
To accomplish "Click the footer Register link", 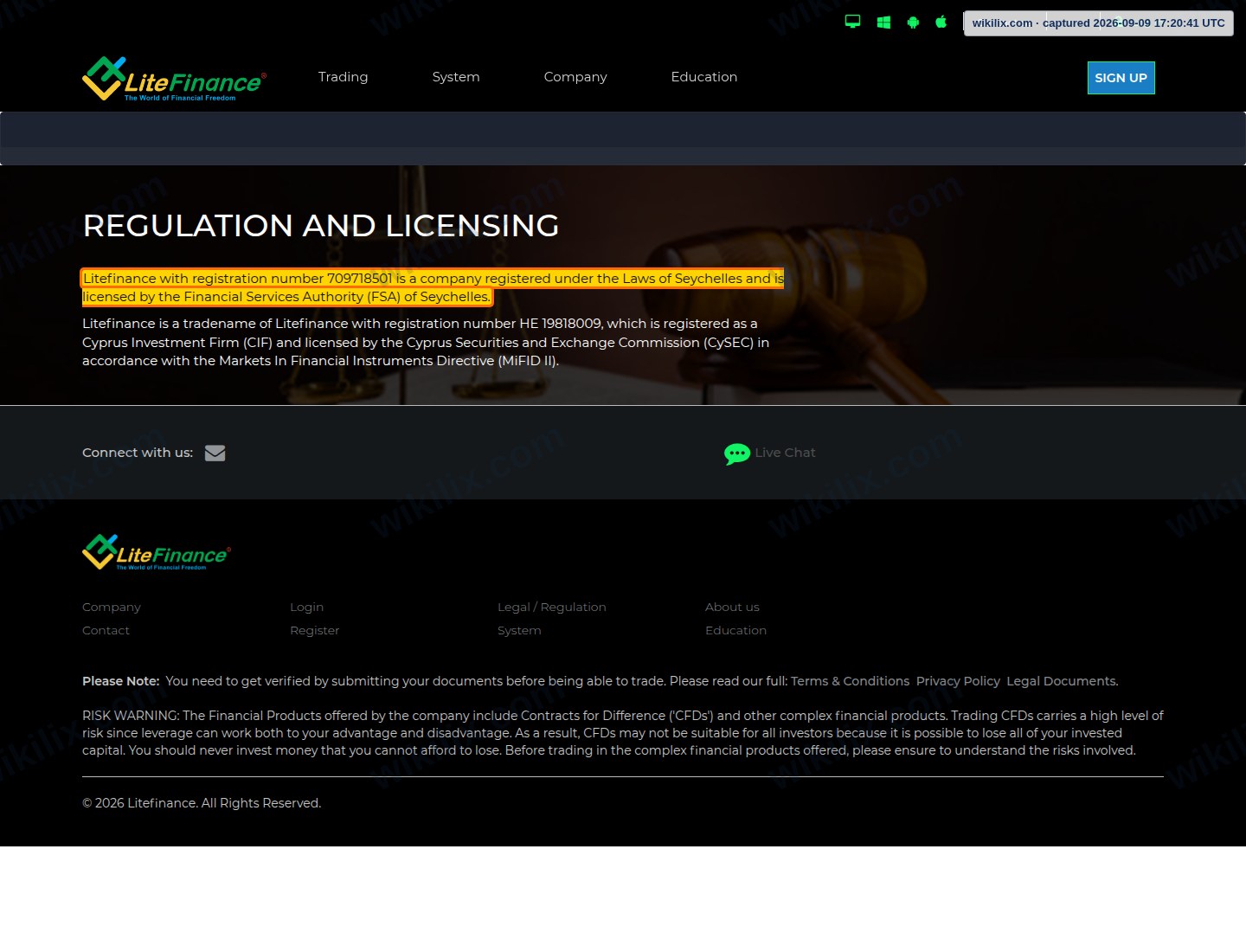I will pos(314,630).
